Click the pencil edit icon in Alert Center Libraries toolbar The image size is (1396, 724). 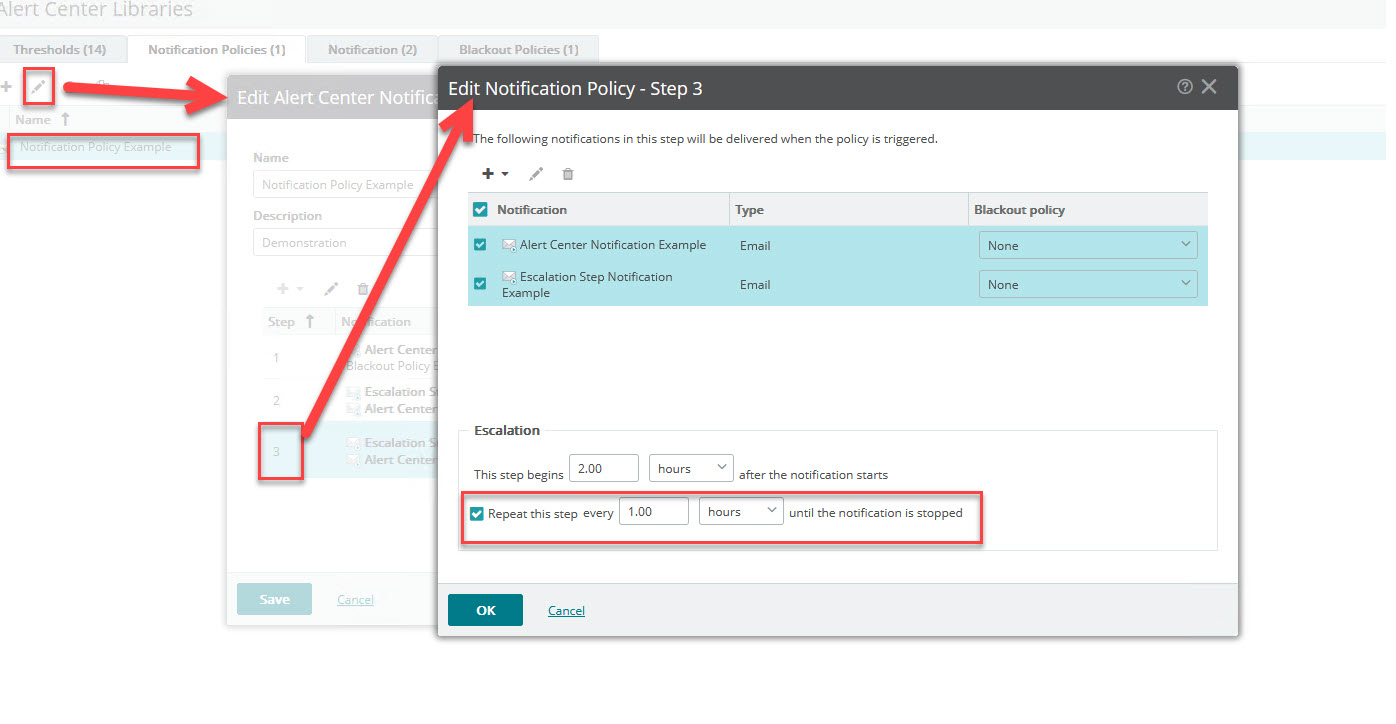[38, 87]
